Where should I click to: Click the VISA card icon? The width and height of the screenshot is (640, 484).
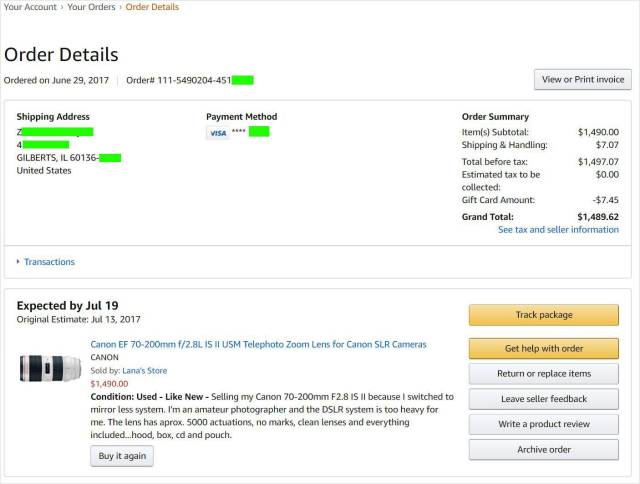217,132
